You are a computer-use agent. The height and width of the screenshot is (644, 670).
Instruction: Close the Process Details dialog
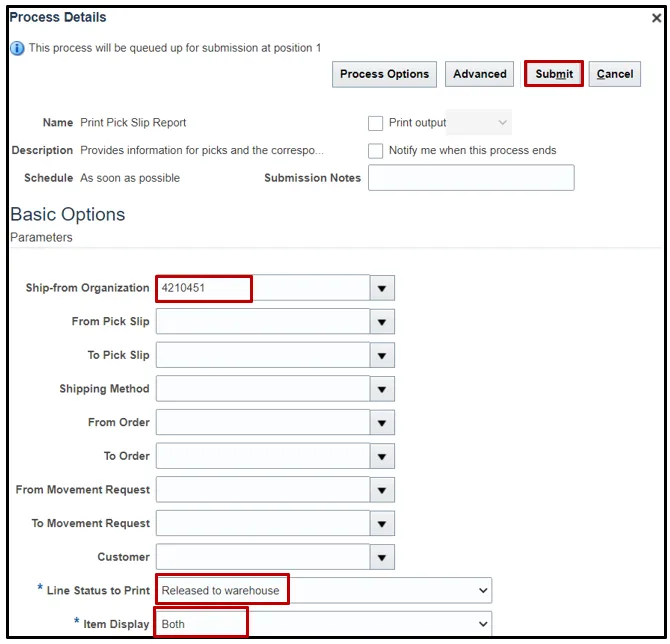pos(655,18)
